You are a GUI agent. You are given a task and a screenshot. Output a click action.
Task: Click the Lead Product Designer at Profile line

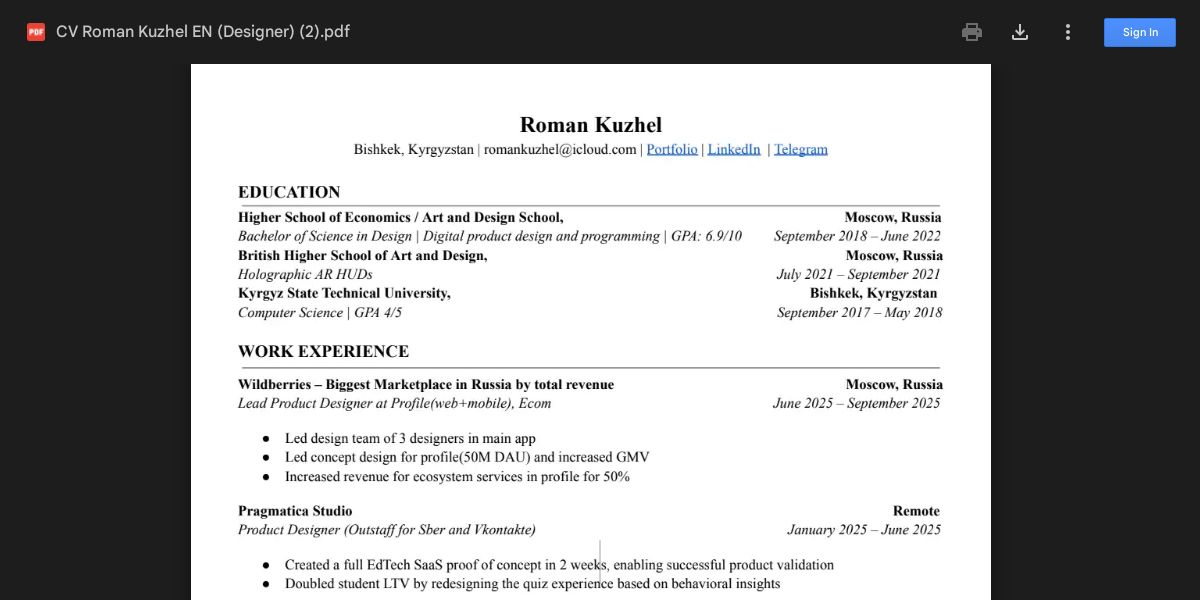pos(395,403)
